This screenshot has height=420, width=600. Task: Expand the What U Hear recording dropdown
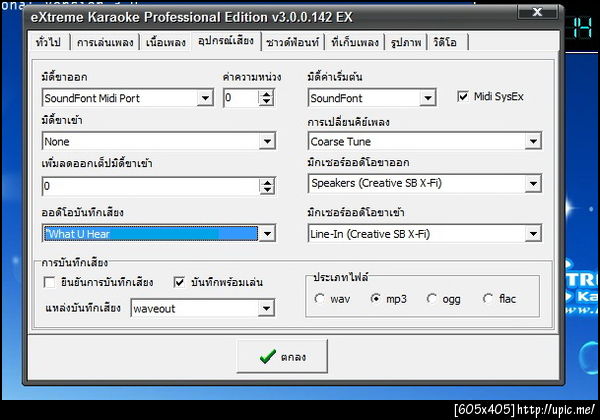(x=267, y=233)
